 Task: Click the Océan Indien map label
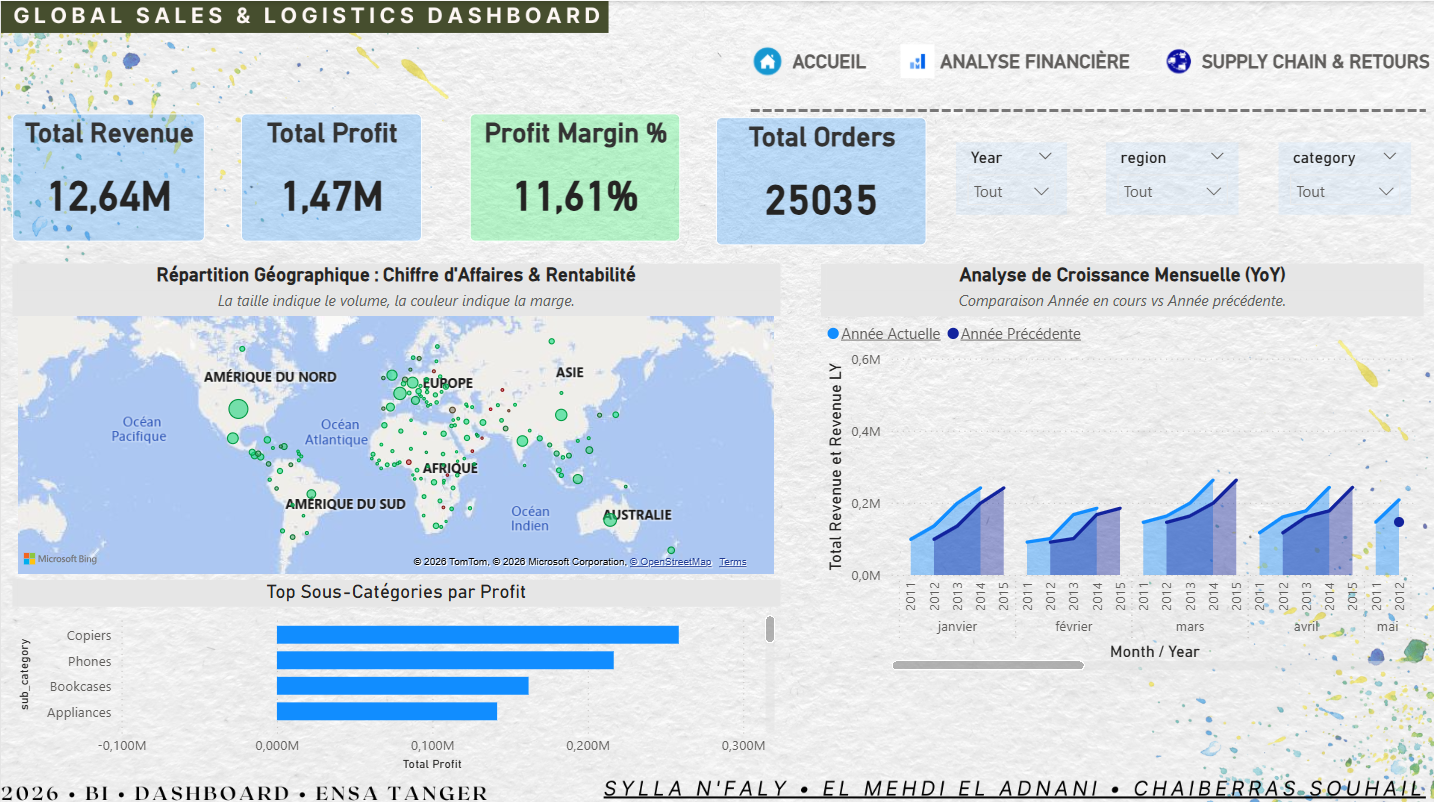pos(530,519)
